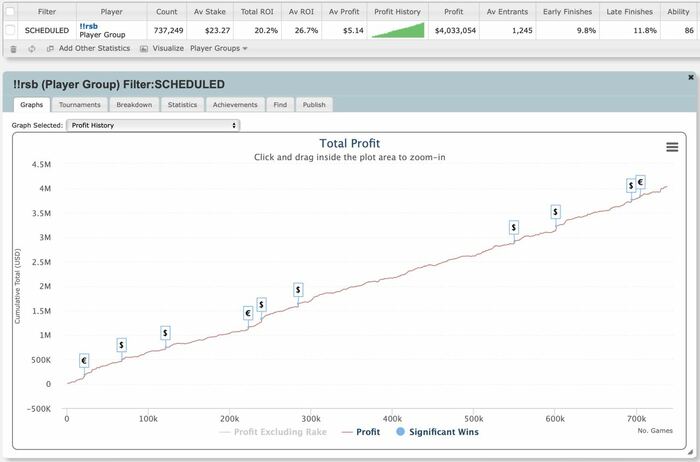Click the dollar win marker near 1M profit
This screenshot has width=700, height=462.
[165, 333]
